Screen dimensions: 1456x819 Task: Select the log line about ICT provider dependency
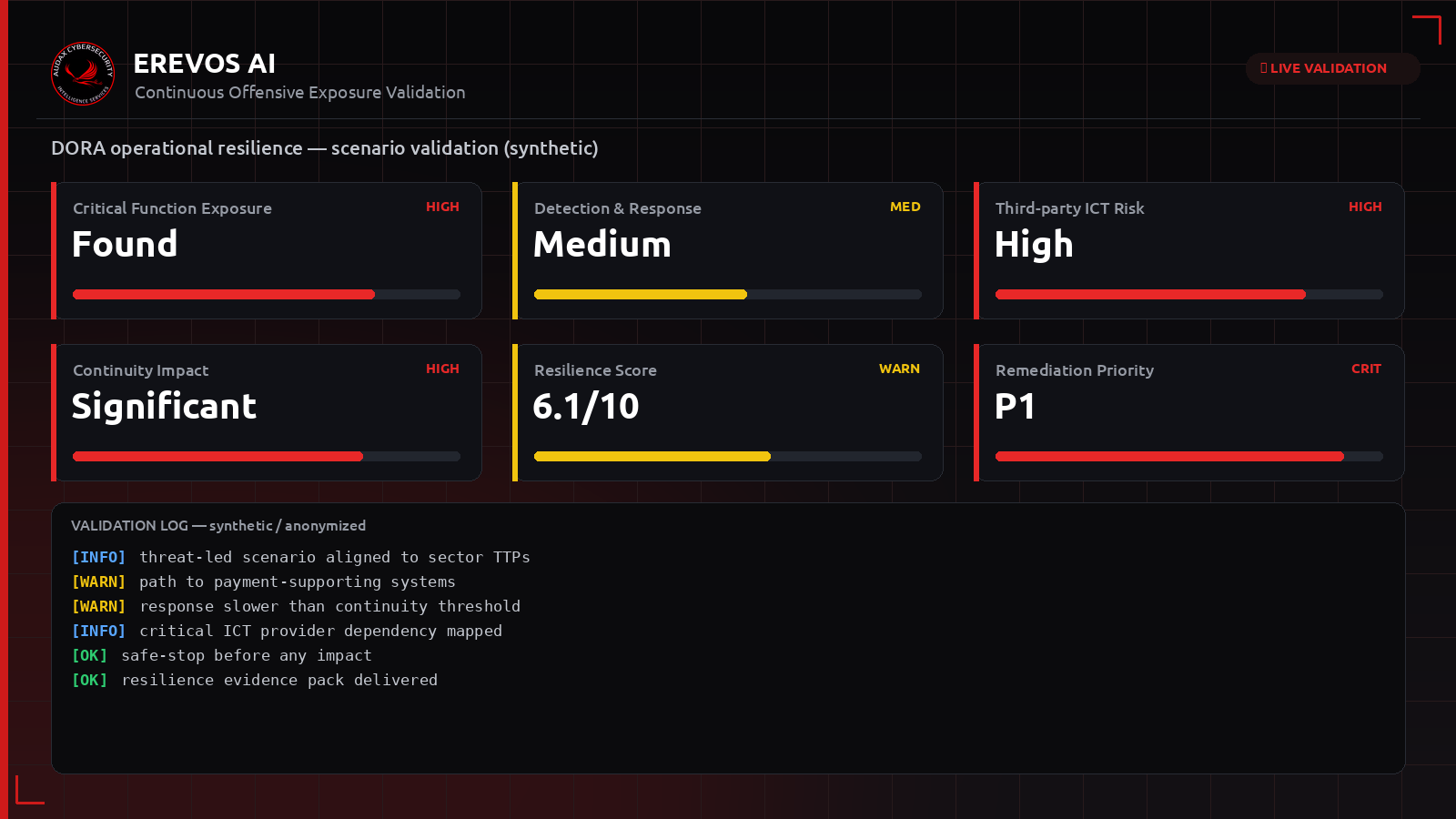pos(288,631)
